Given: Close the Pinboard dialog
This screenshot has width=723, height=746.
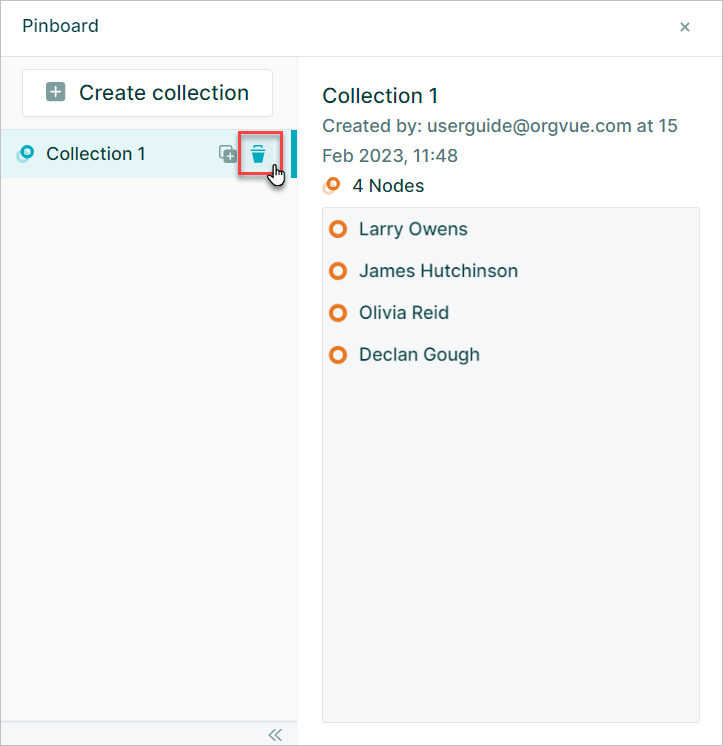Looking at the screenshot, I should [684, 27].
